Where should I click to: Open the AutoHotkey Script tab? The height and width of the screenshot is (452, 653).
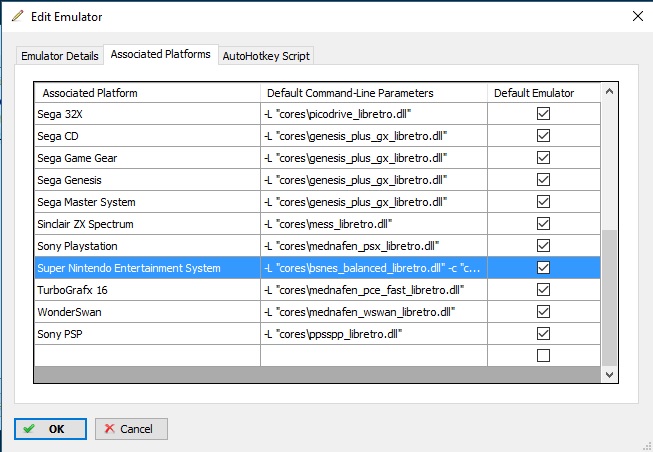(266, 56)
